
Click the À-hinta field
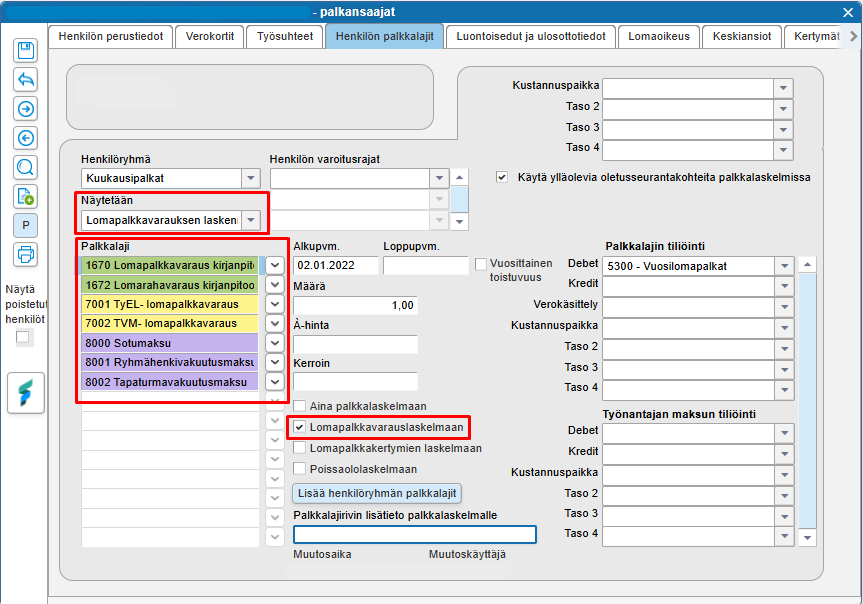coord(355,344)
